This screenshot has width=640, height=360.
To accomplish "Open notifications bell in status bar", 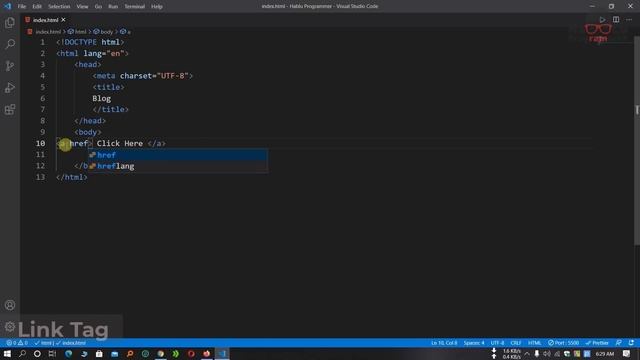I will [x=631, y=343].
